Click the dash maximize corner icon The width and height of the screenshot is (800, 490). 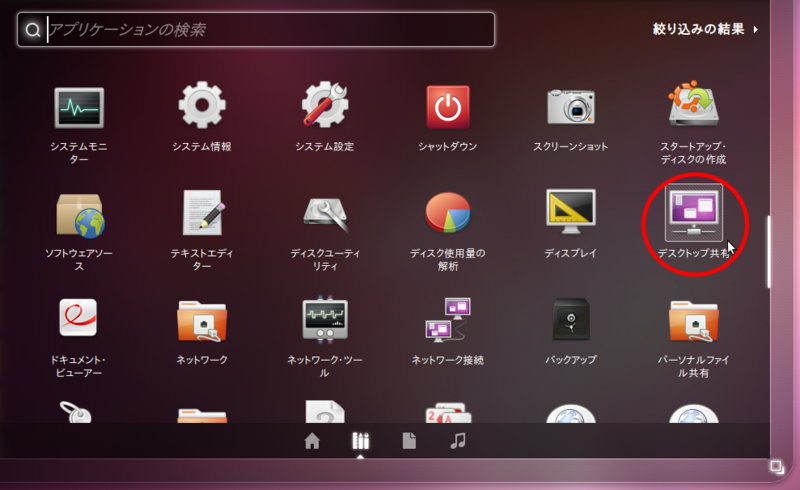(x=777, y=467)
